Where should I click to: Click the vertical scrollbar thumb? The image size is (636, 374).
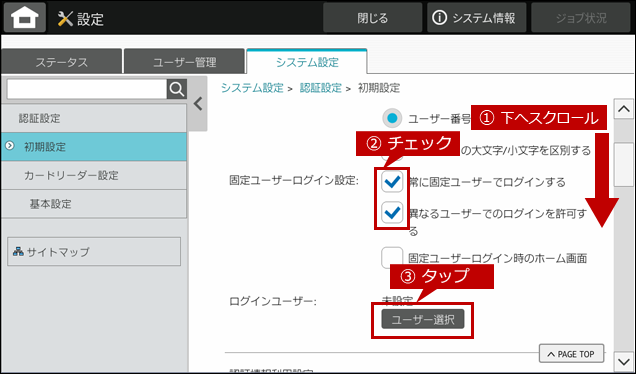click(623, 165)
